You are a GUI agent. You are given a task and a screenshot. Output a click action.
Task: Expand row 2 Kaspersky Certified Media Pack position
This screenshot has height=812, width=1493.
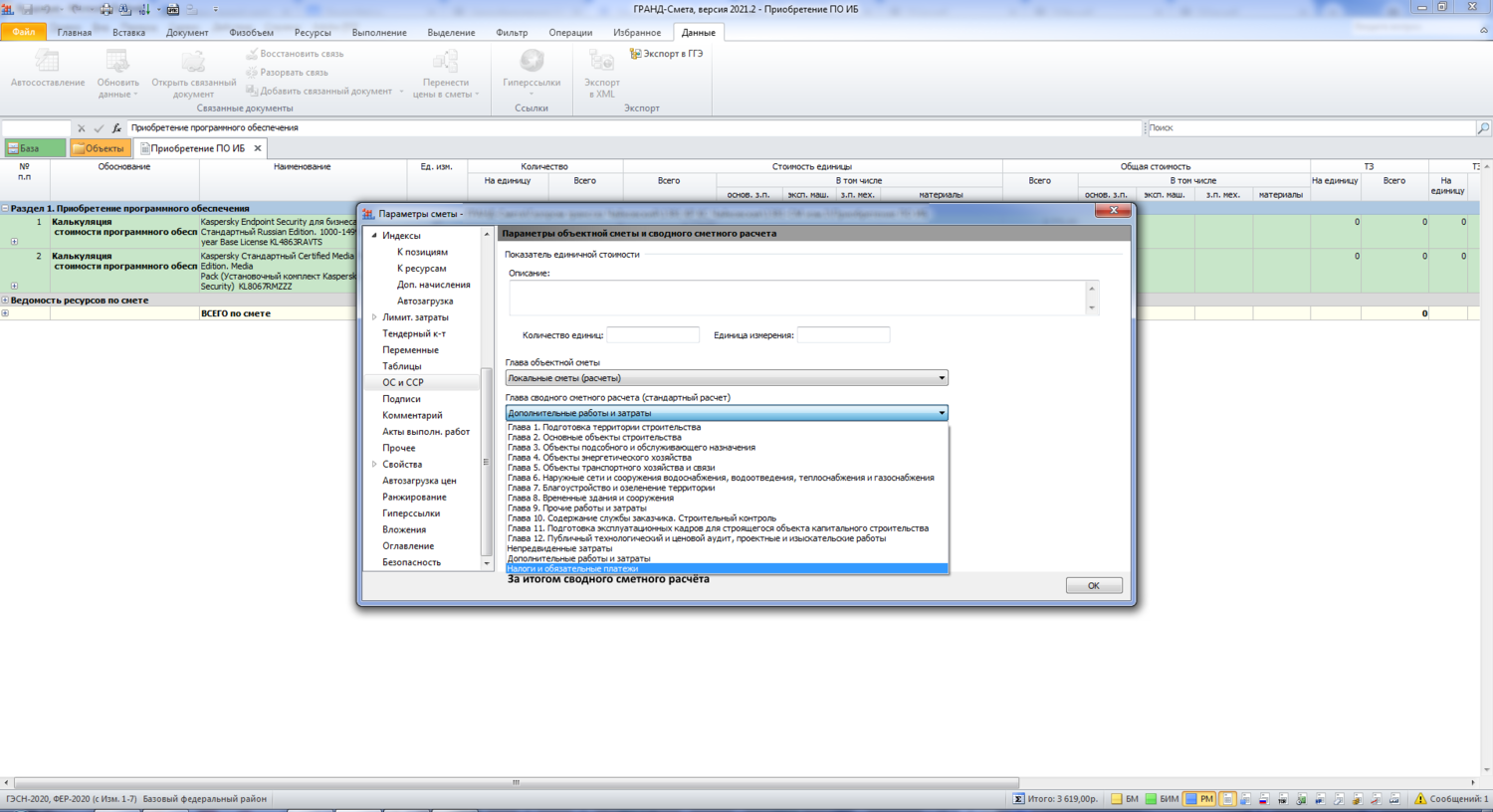[x=14, y=287]
